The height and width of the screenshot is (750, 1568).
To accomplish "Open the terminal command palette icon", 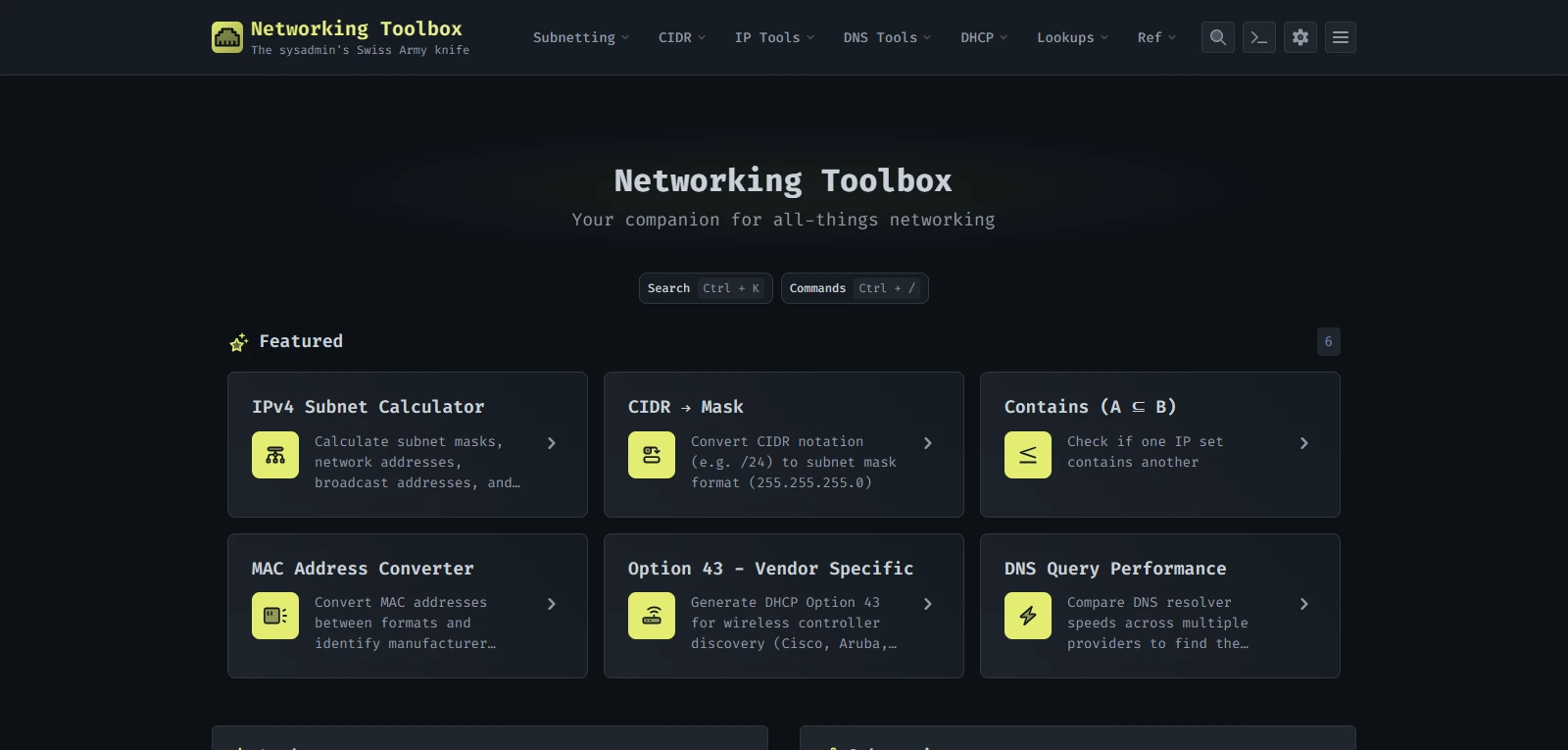I will tap(1259, 37).
